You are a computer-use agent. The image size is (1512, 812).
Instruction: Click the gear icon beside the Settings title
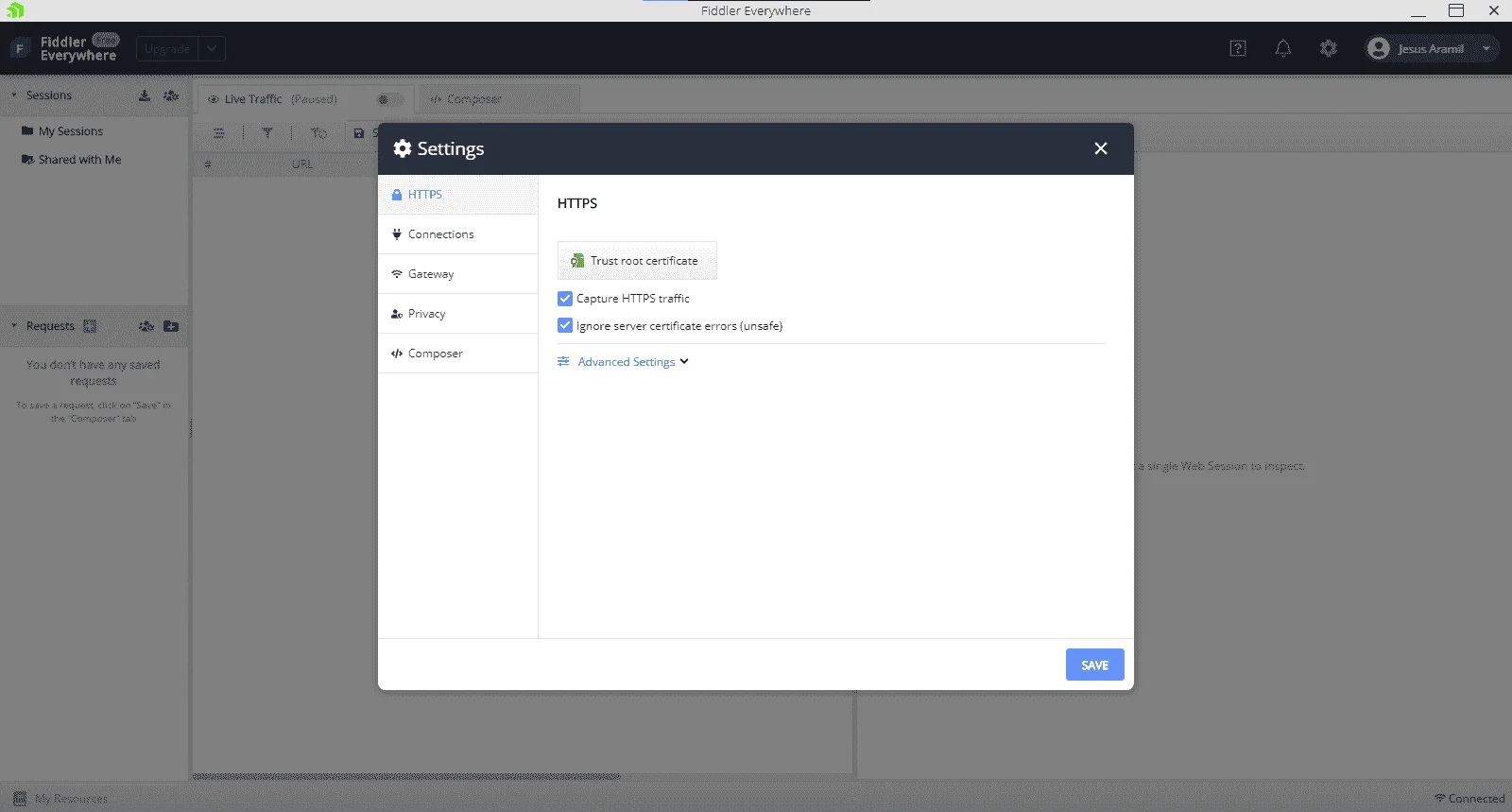click(403, 148)
